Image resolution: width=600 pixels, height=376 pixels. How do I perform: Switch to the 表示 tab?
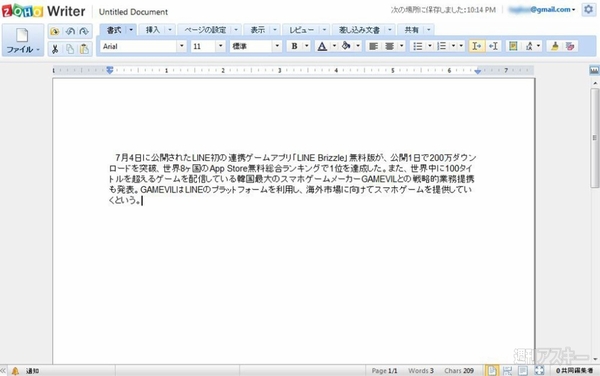[258, 30]
